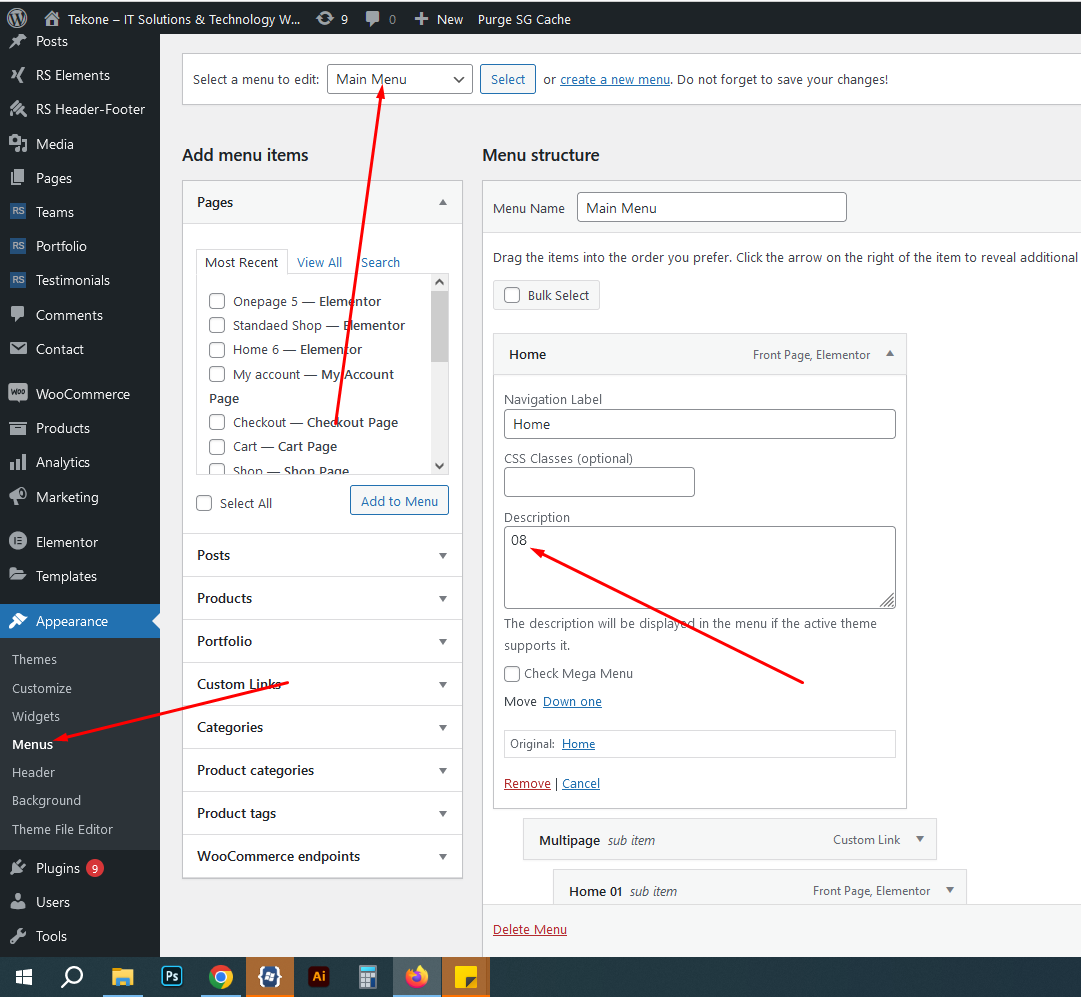Click the WooCommerce icon
The height and width of the screenshot is (997, 1081).
[18, 393]
